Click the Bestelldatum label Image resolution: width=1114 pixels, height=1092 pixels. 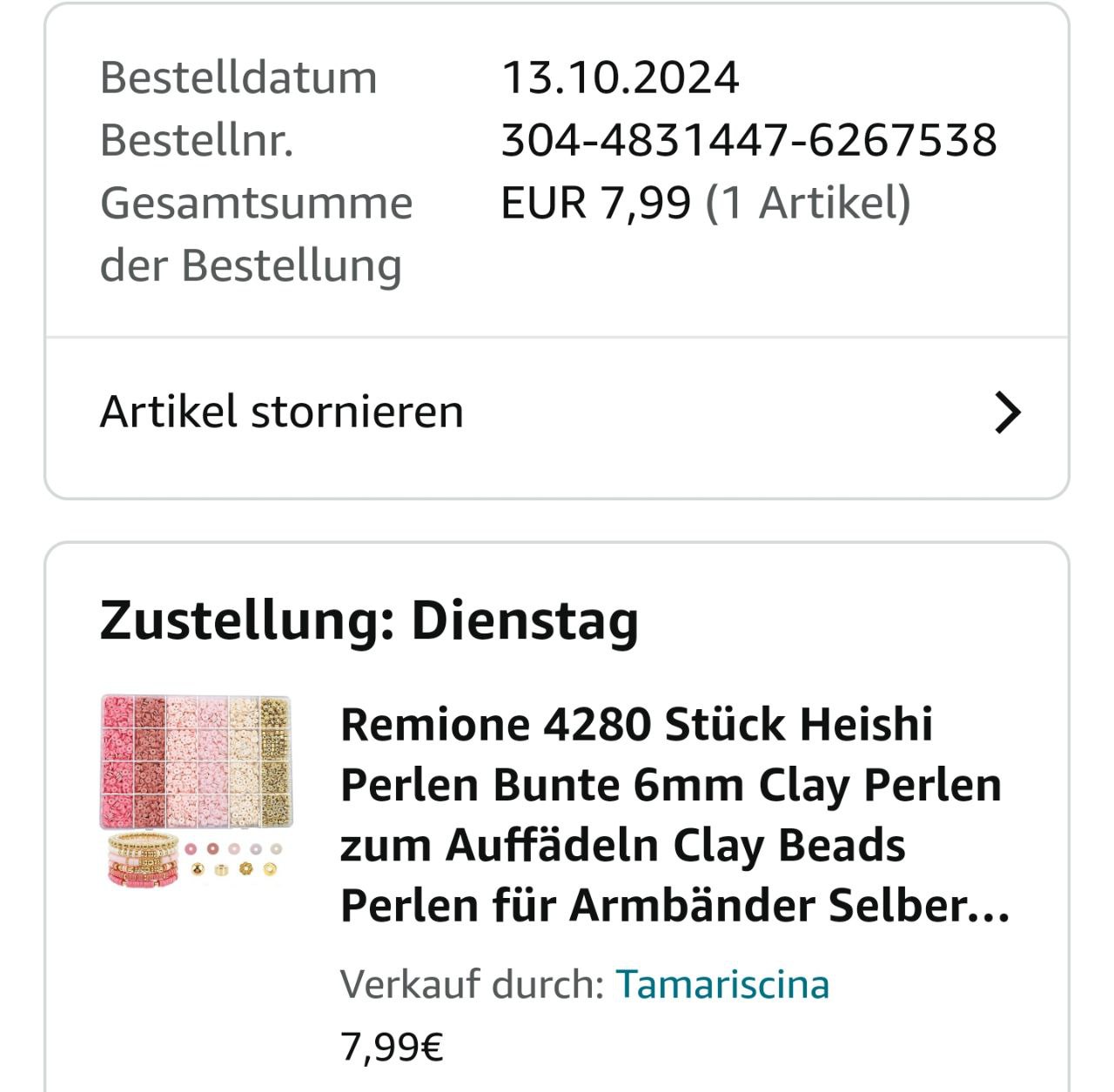(x=238, y=77)
